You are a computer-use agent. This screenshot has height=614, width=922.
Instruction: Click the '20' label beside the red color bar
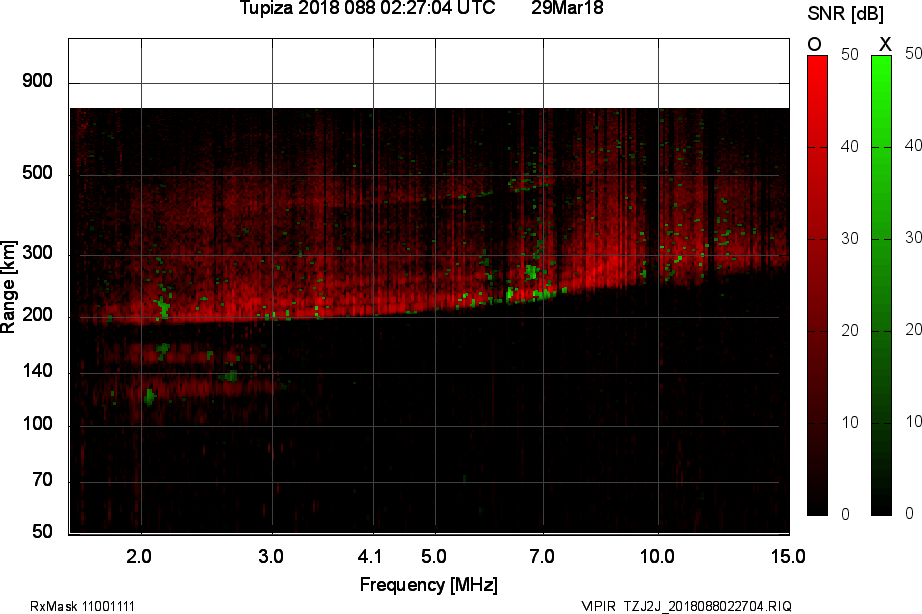coord(850,331)
